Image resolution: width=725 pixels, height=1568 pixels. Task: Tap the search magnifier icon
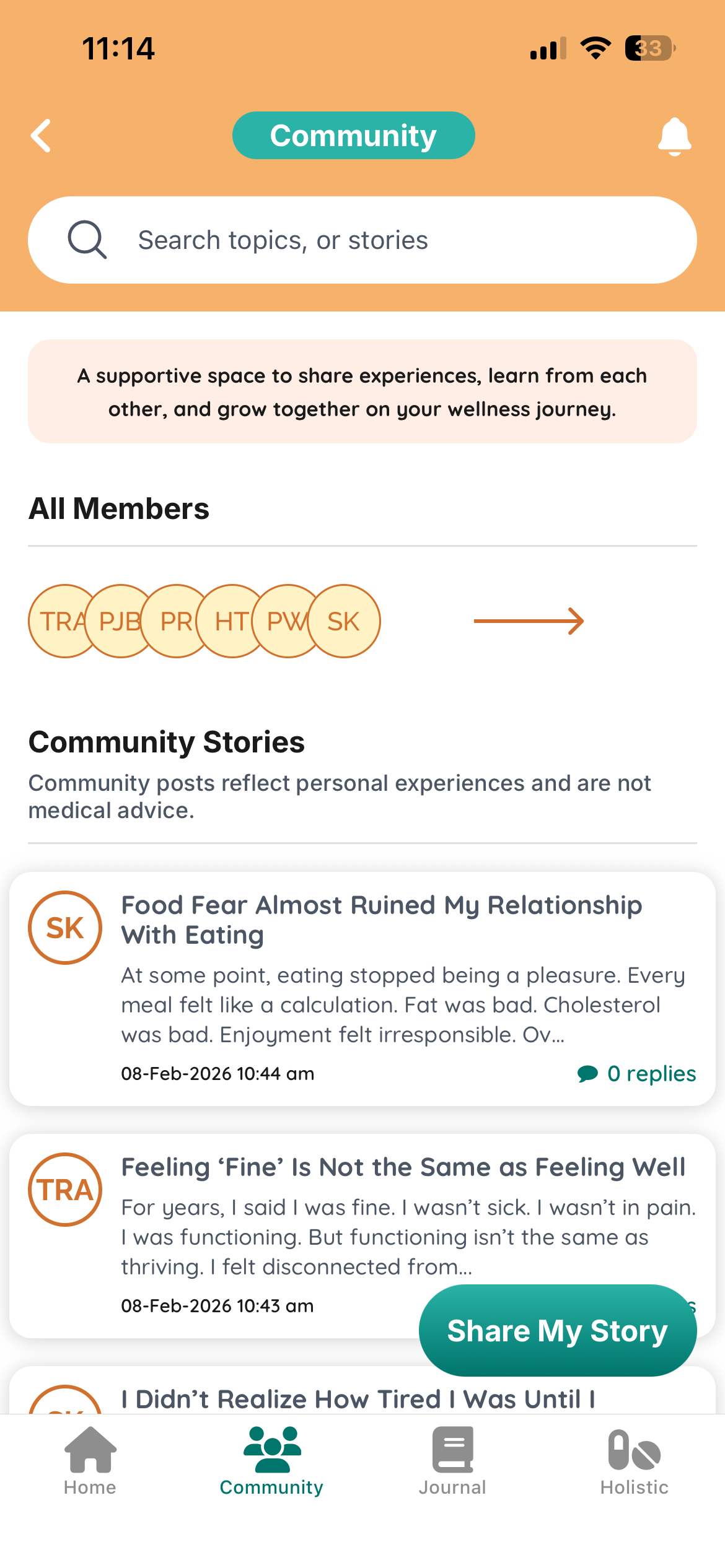pos(87,240)
